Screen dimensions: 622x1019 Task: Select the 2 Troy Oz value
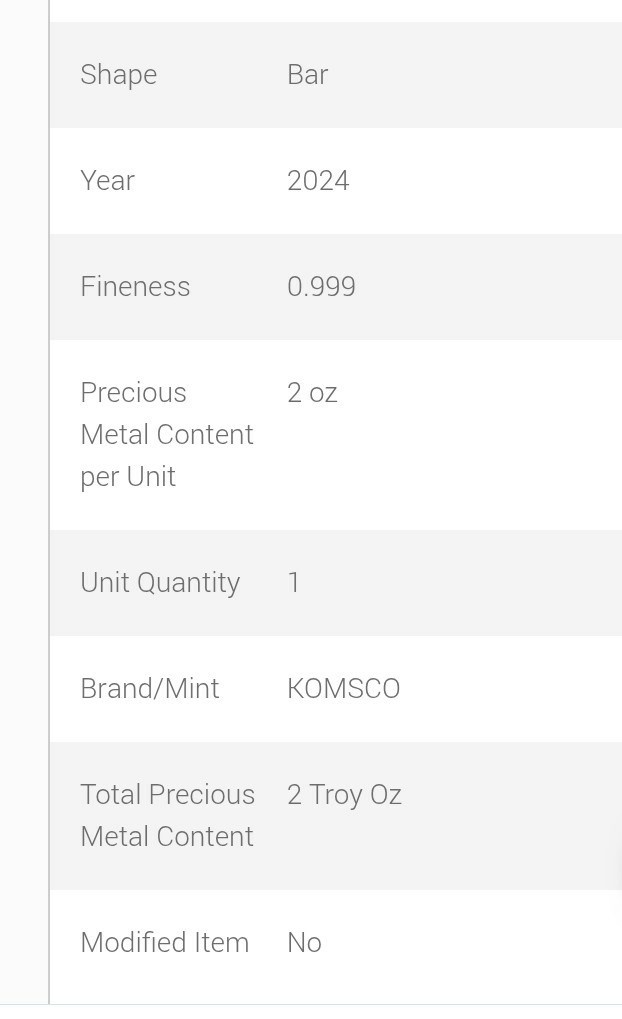(x=344, y=795)
